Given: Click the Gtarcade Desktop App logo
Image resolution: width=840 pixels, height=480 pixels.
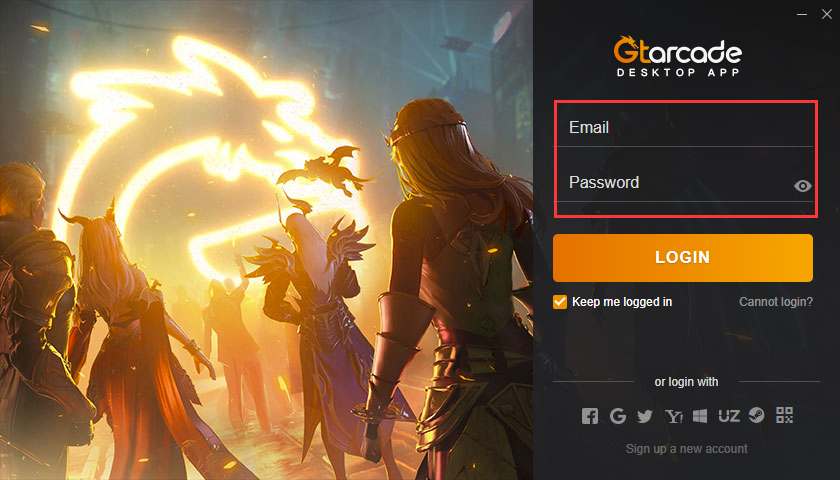Looking at the screenshot, I should (678, 56).
